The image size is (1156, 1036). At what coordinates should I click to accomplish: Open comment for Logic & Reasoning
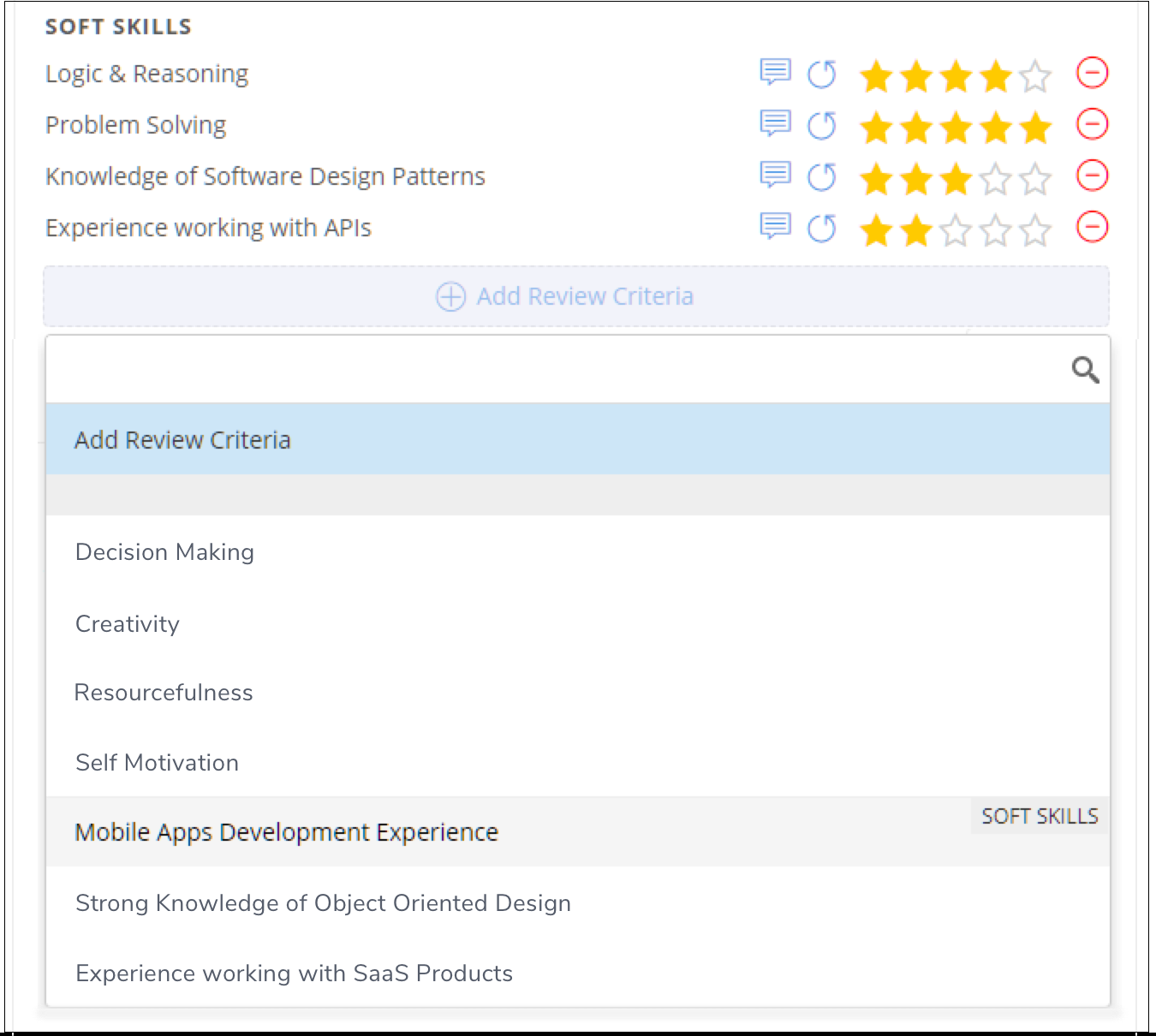[x=775, y=73]
